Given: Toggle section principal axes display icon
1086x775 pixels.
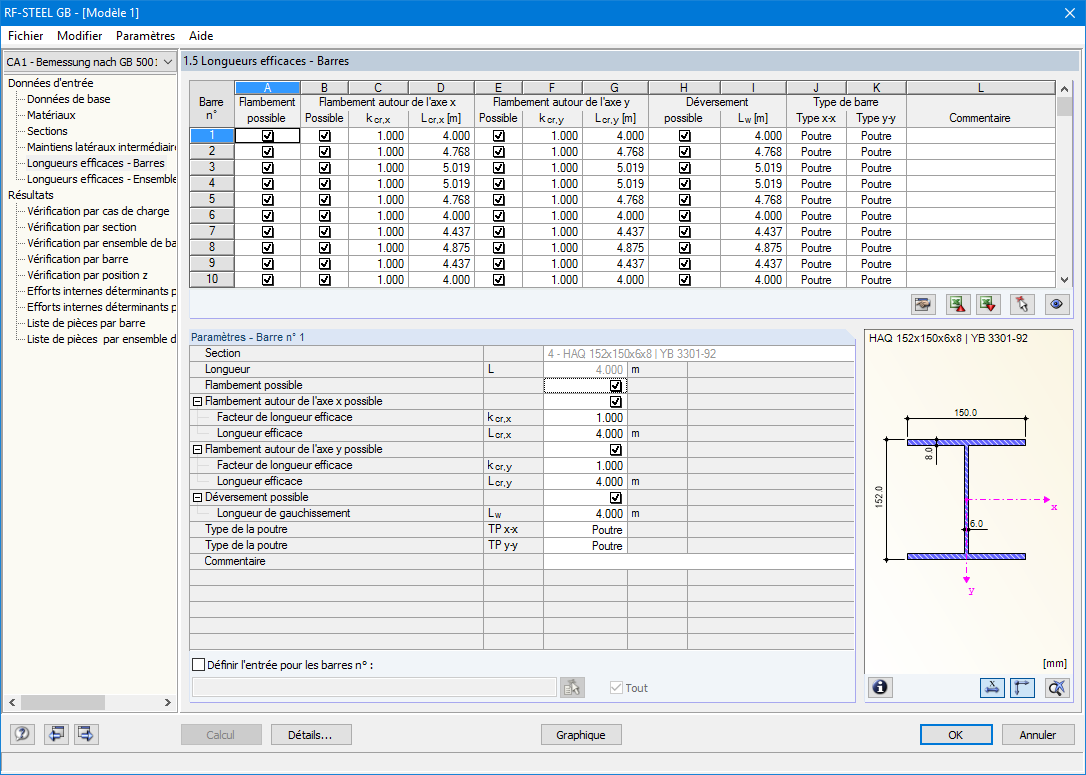Looking at the screenshot, I should tap(1022, 687).
